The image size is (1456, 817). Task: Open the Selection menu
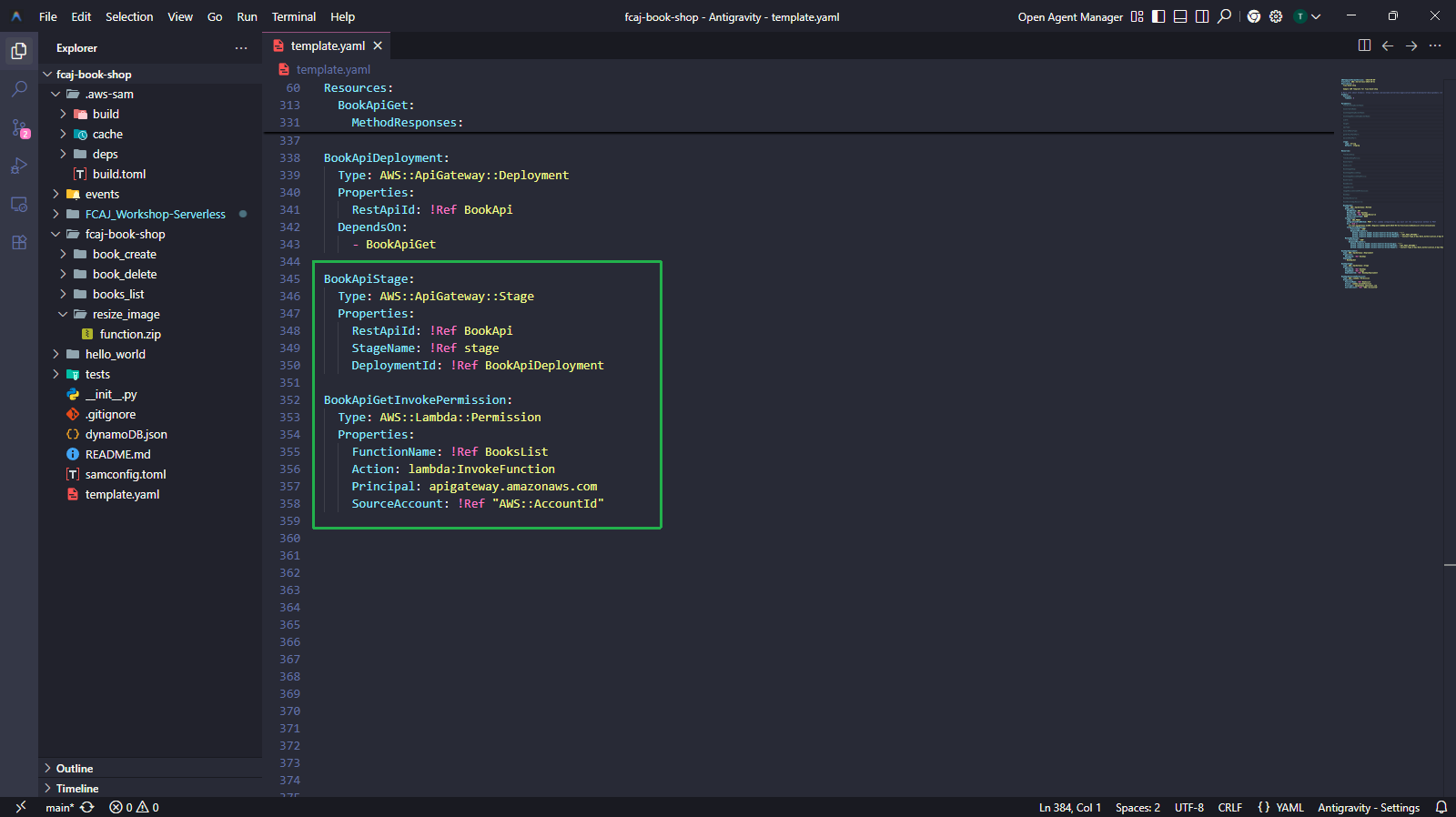pyautogui.click(x=129, y=16)
